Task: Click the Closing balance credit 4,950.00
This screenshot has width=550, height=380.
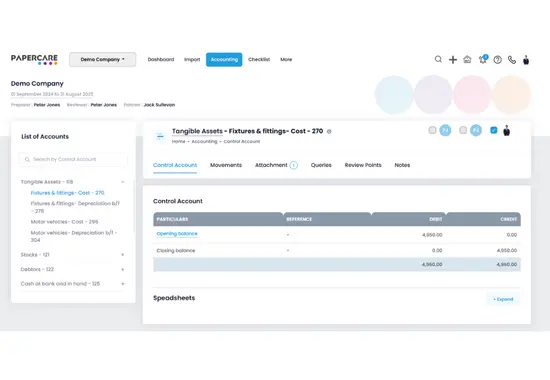Action: pyautogui.click(x=507, y=251)
